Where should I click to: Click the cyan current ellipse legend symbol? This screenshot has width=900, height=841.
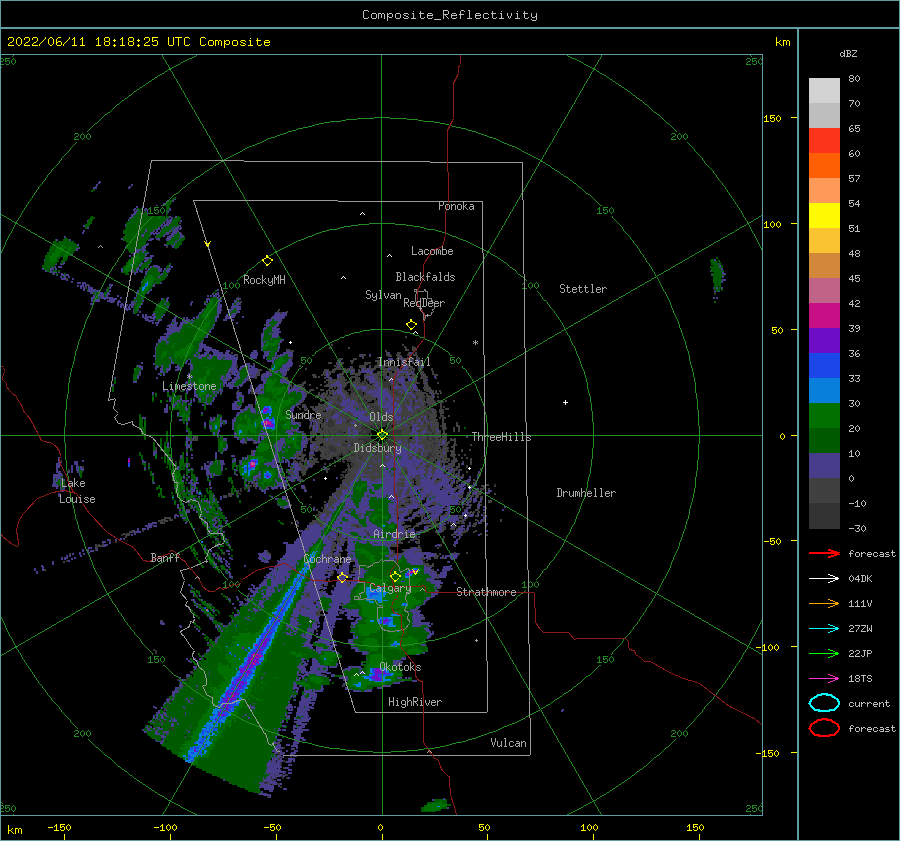click(x=824, y=703)
